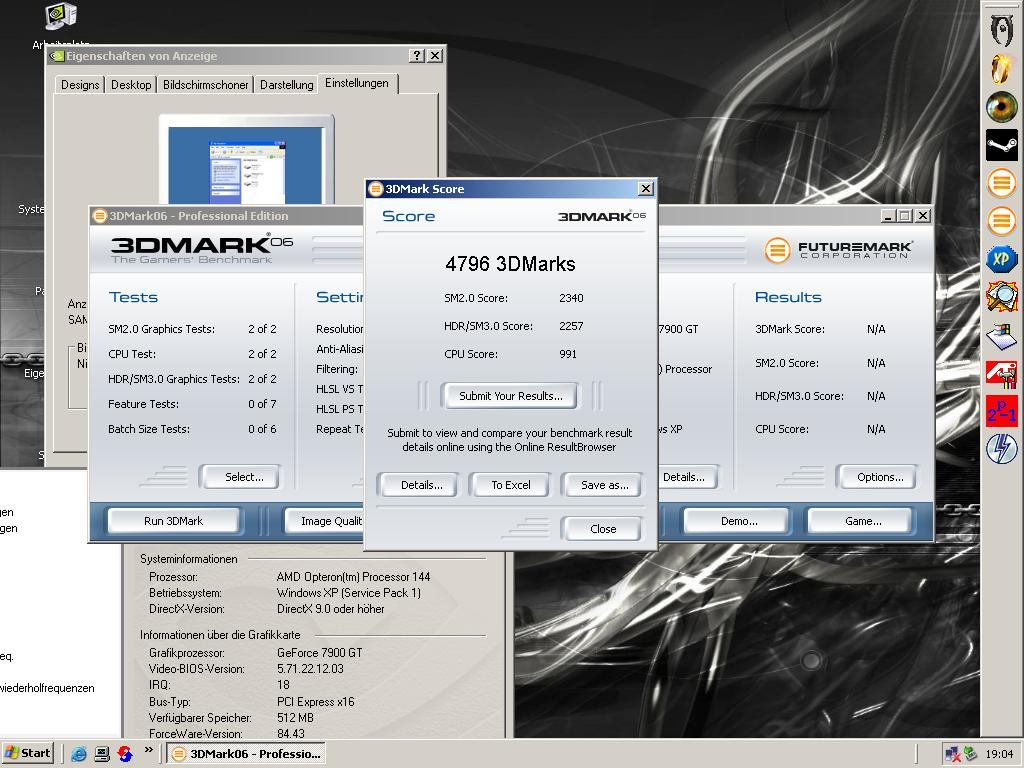
Task: Click the PCI Express x16 Bus-Typ value
Action: tap(315, 702)
